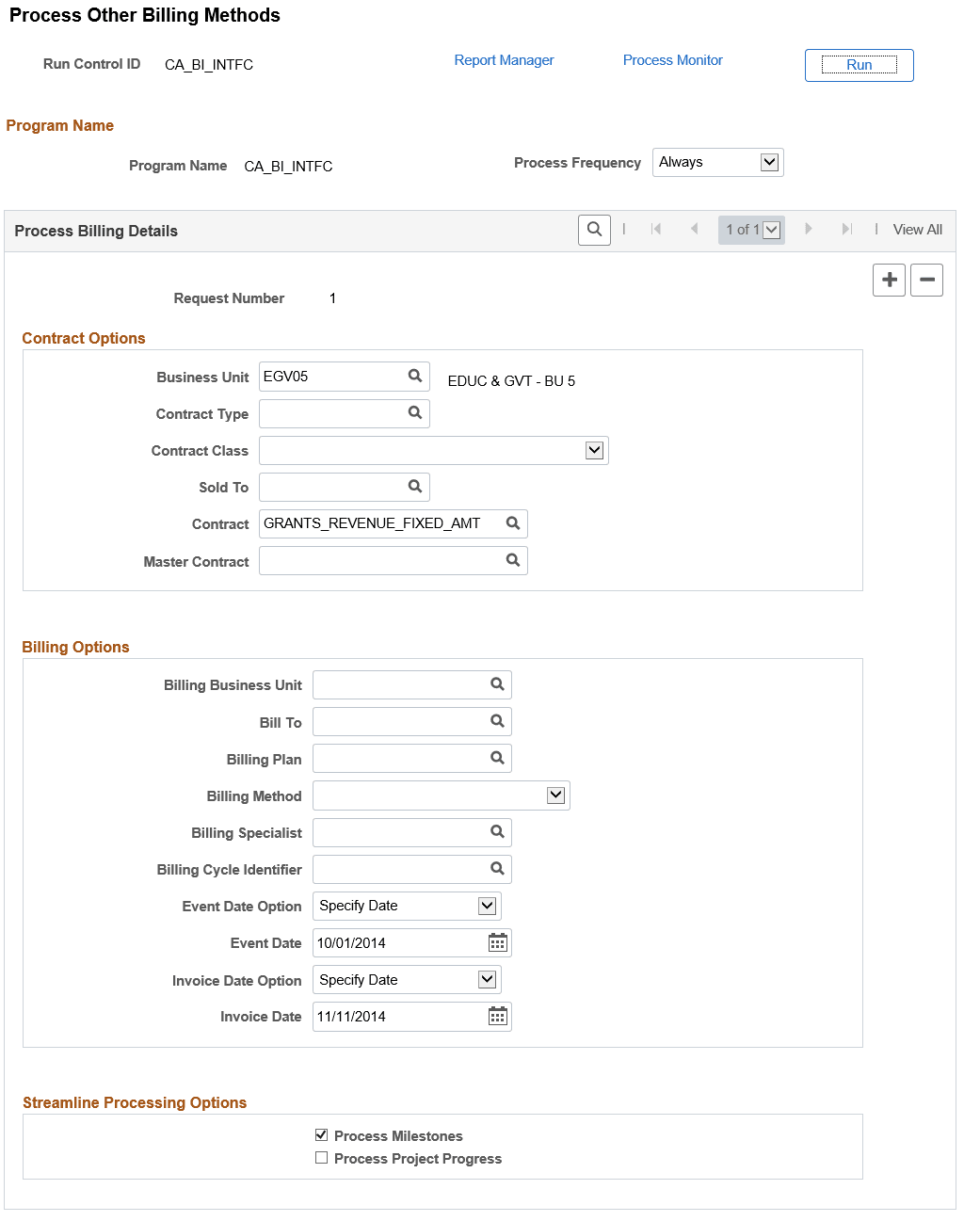The height and width of the screenshot is (1221, 980).
Task: Open the Process Monitor link
Action: (x=672, y=59)
